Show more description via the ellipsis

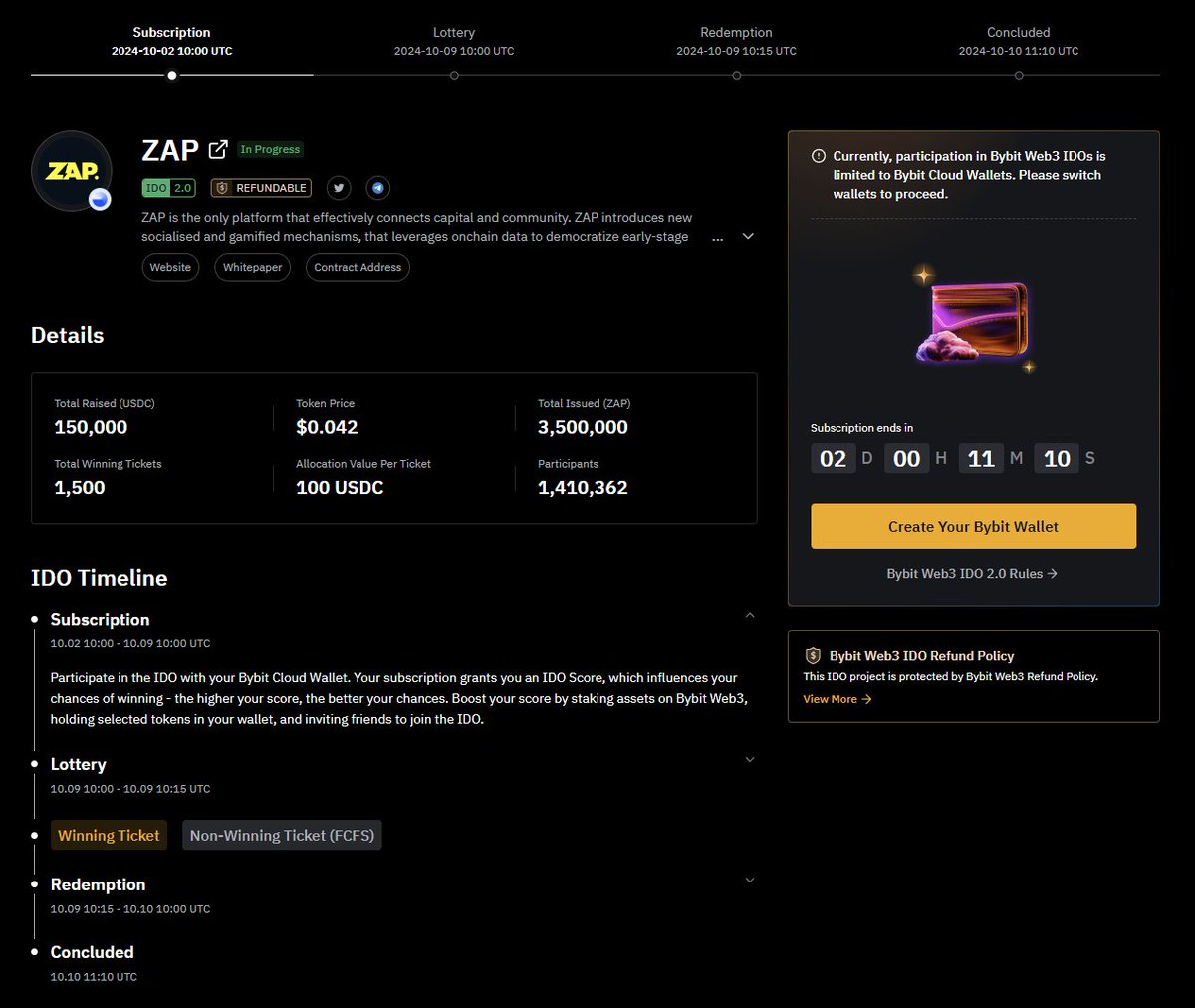tap(718, 239)
